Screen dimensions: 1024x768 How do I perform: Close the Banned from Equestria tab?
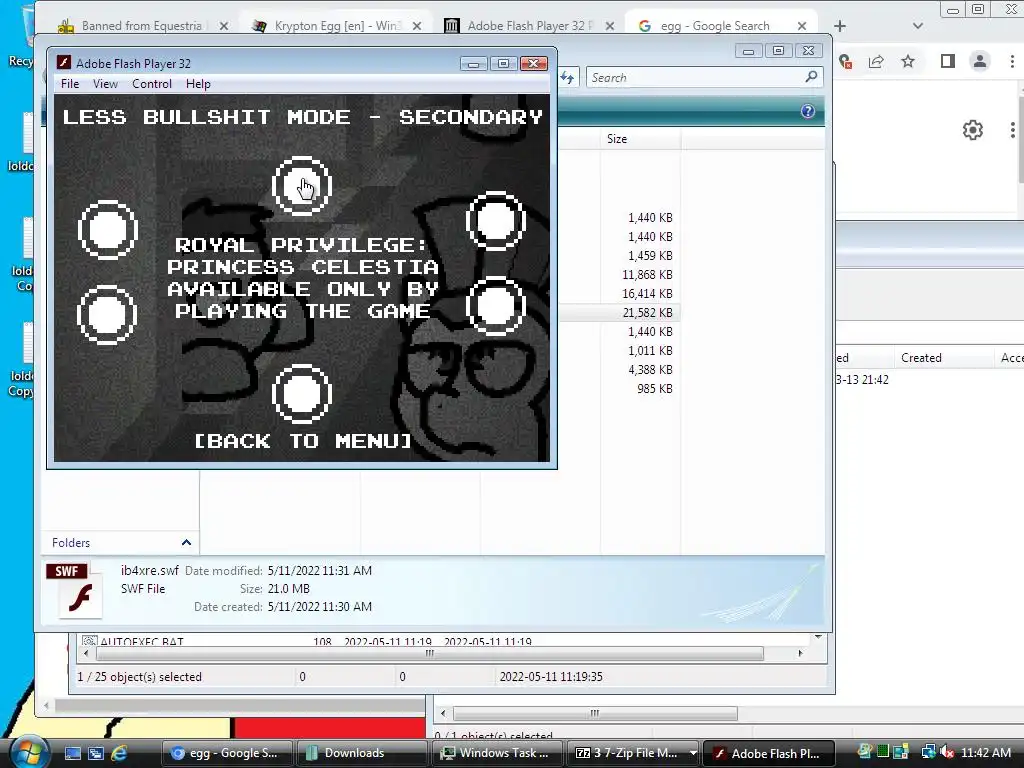pyautogui.click(x=223, y=26)
